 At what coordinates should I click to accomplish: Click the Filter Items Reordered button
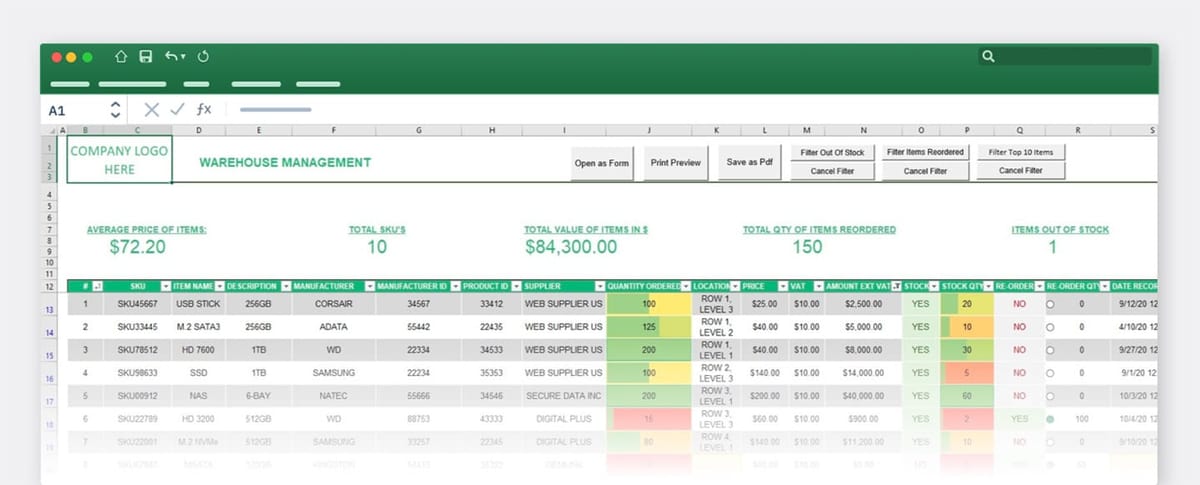pyautogui.click(x=925, y=152)
